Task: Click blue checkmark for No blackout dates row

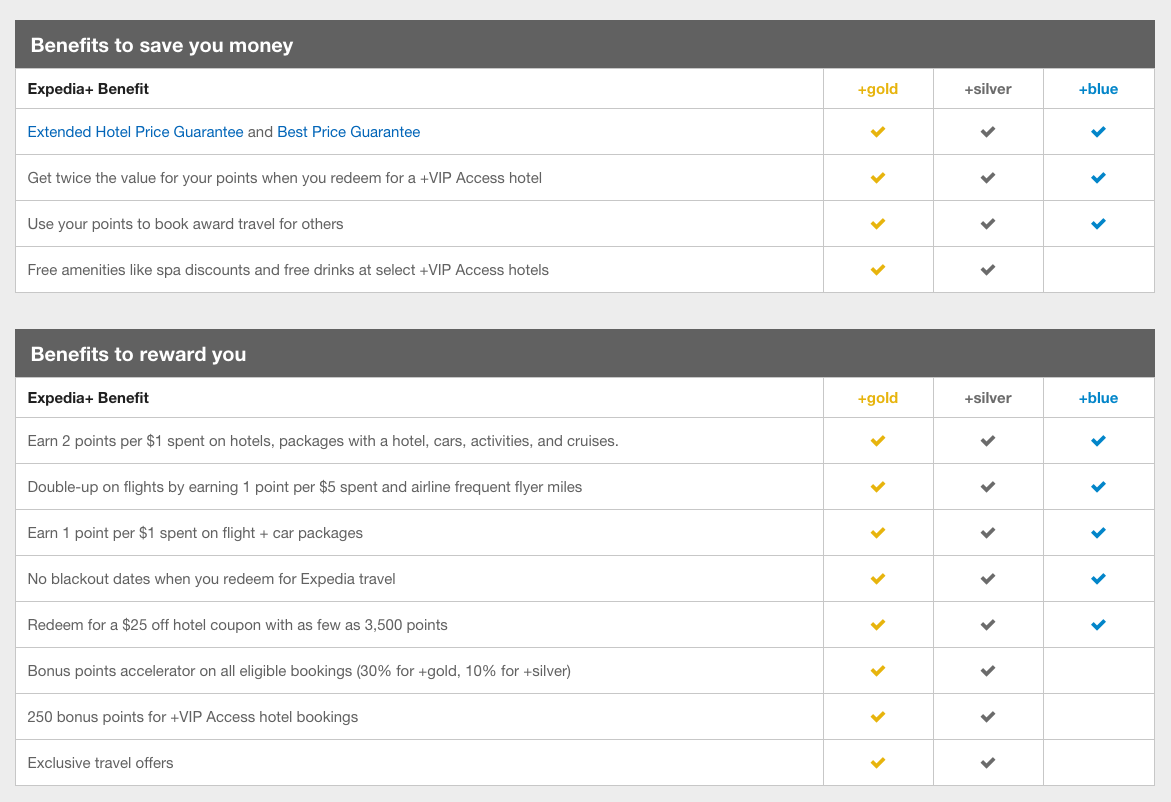Action: 1099,579
